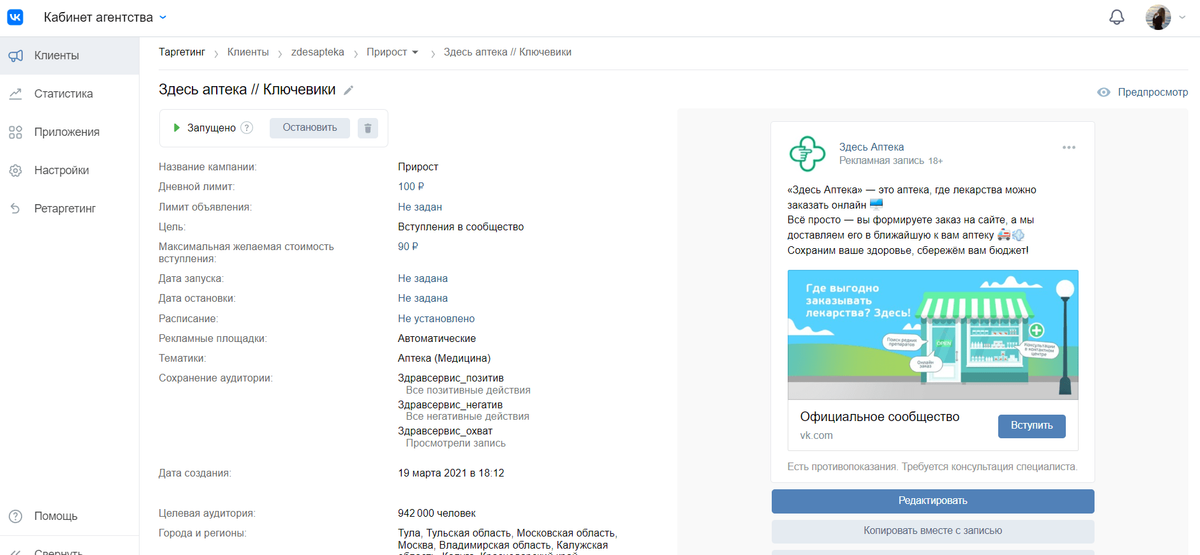Click the Здесь Аптека community name
The width and height of the screenshot is (1200, 555).
(x=872, y=147)
